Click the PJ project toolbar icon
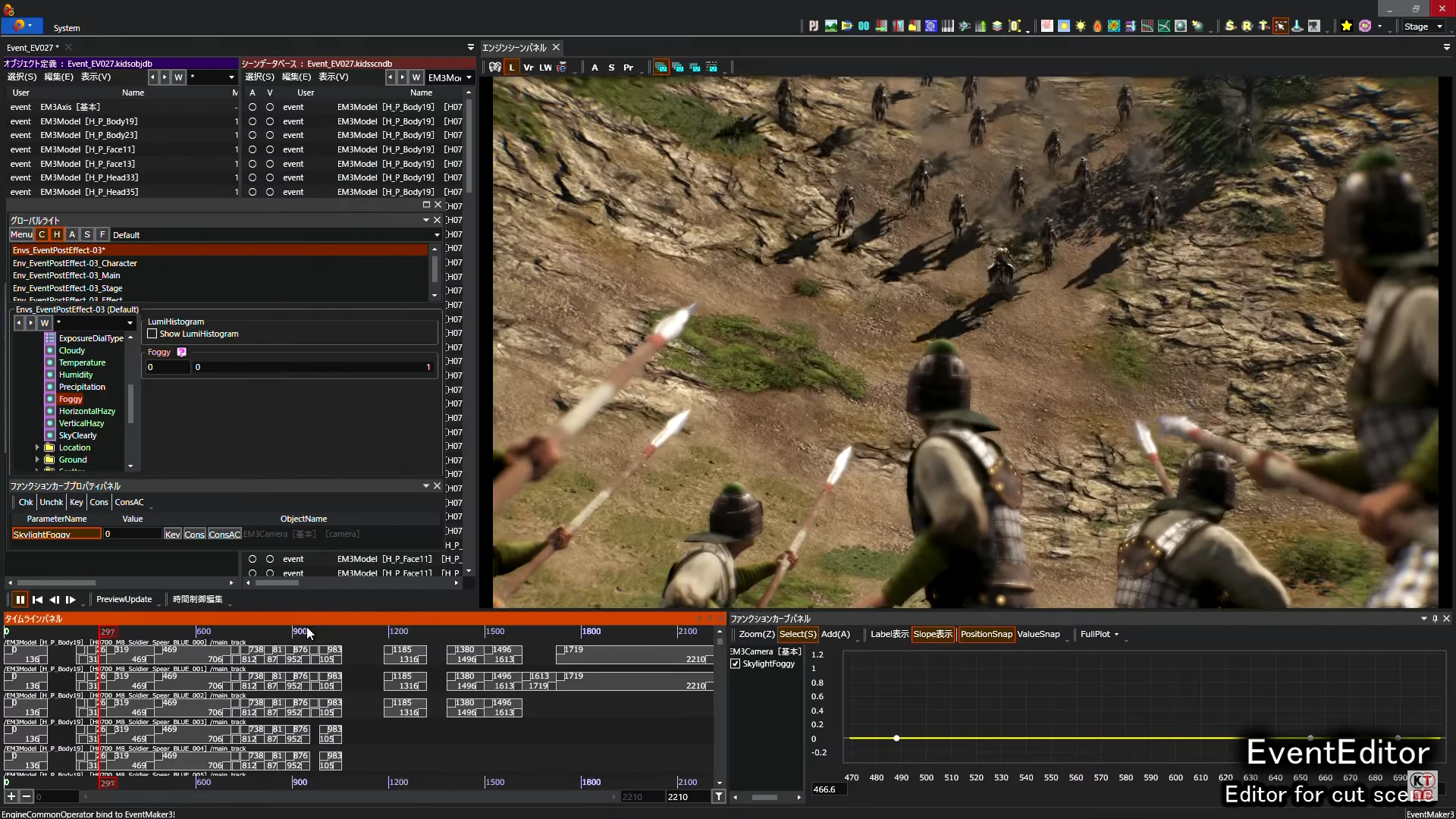1456x819 pixels. coord(813,27)
